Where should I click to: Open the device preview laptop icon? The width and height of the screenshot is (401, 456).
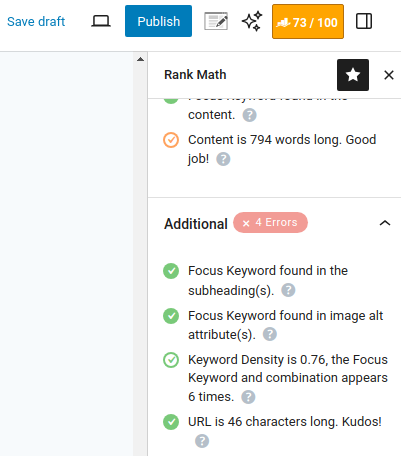click(x=101, y=21)
